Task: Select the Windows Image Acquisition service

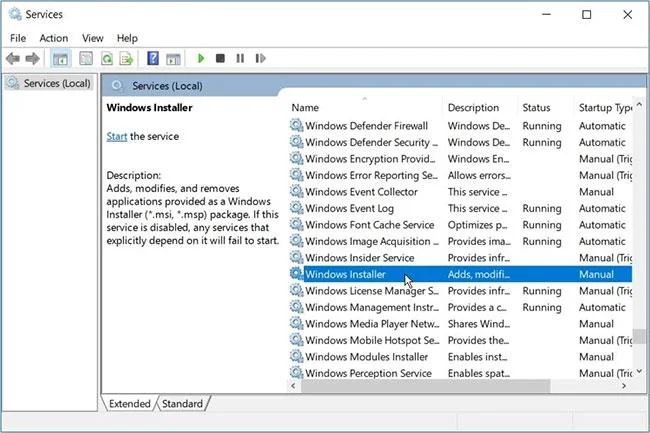Action: click(x=461, y=241)
